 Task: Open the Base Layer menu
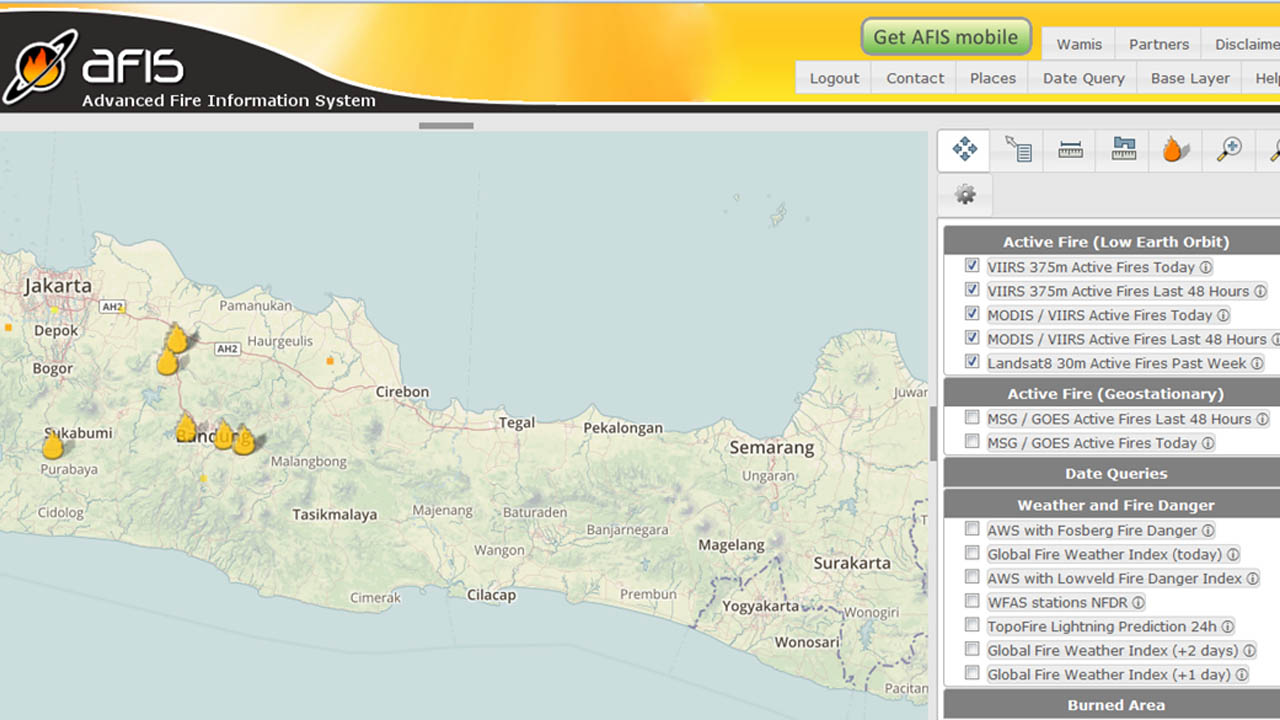[1190, 78]
